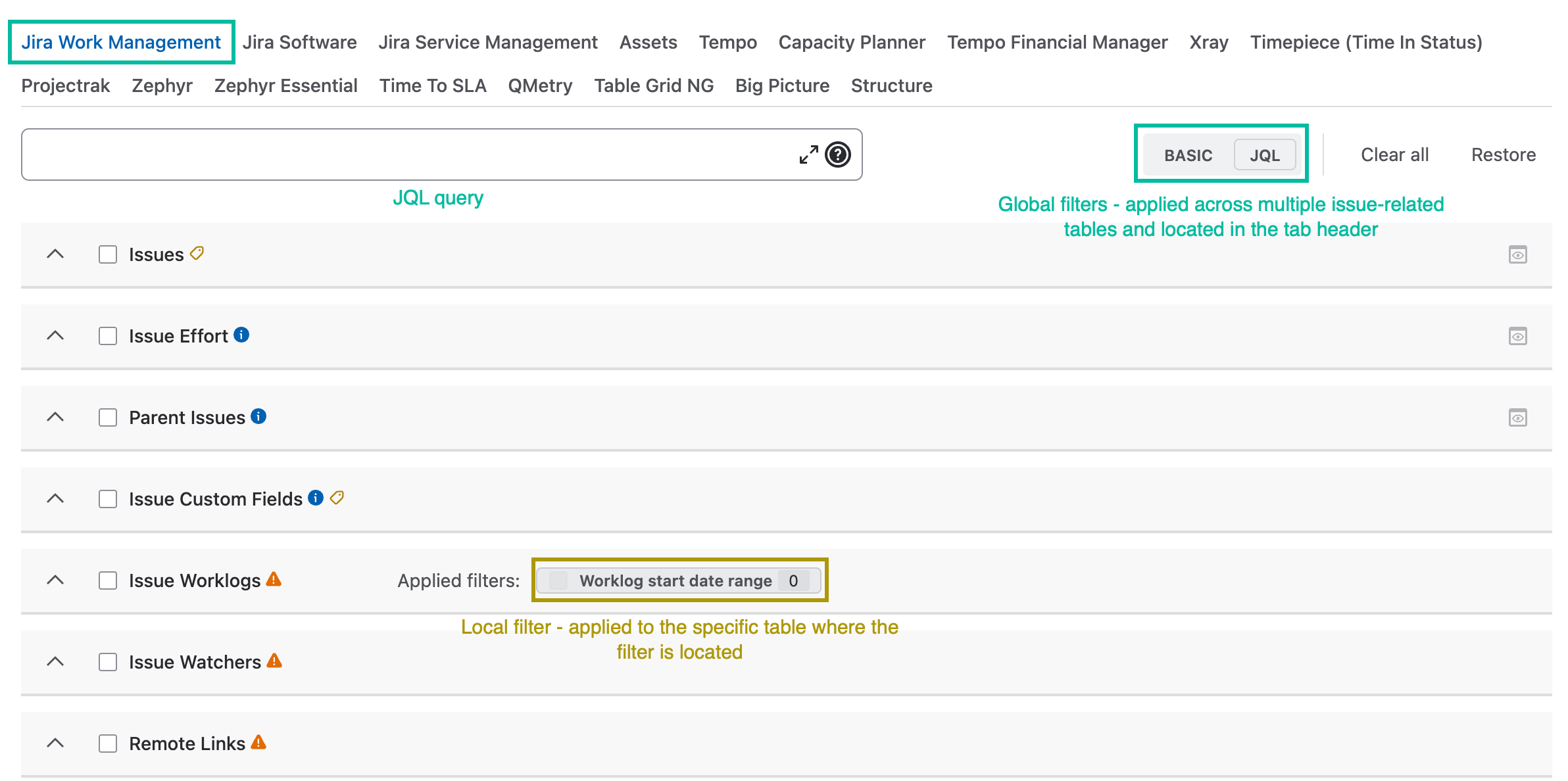This screenshot has height=781, width=1568.
Task: Open the preview eye icon for Issue Effort
Action: 1518,337
